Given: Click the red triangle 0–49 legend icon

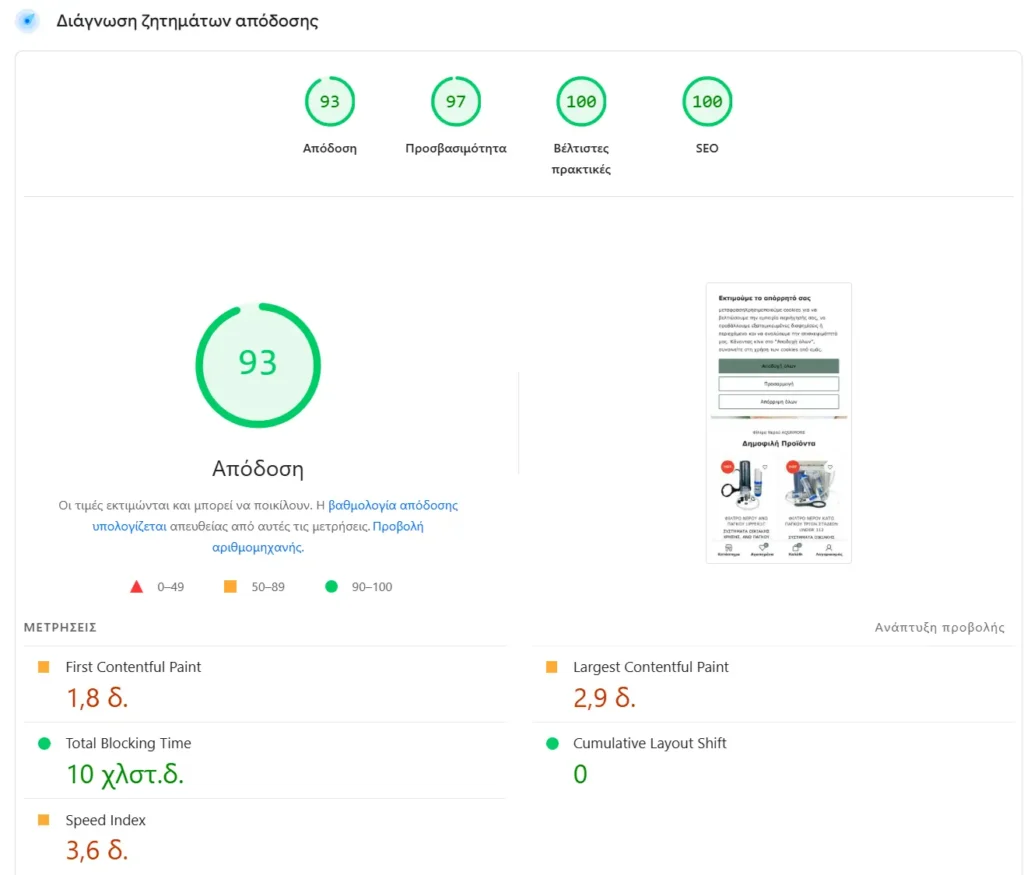Looking at the screenshot, I should tap(137, 587).
